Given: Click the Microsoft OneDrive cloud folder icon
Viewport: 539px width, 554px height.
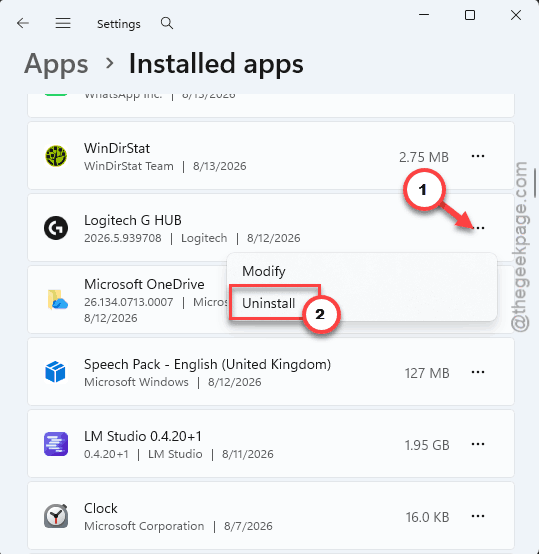Looking at the screenshot, I should pyautogui.click(x=57, y=300).
